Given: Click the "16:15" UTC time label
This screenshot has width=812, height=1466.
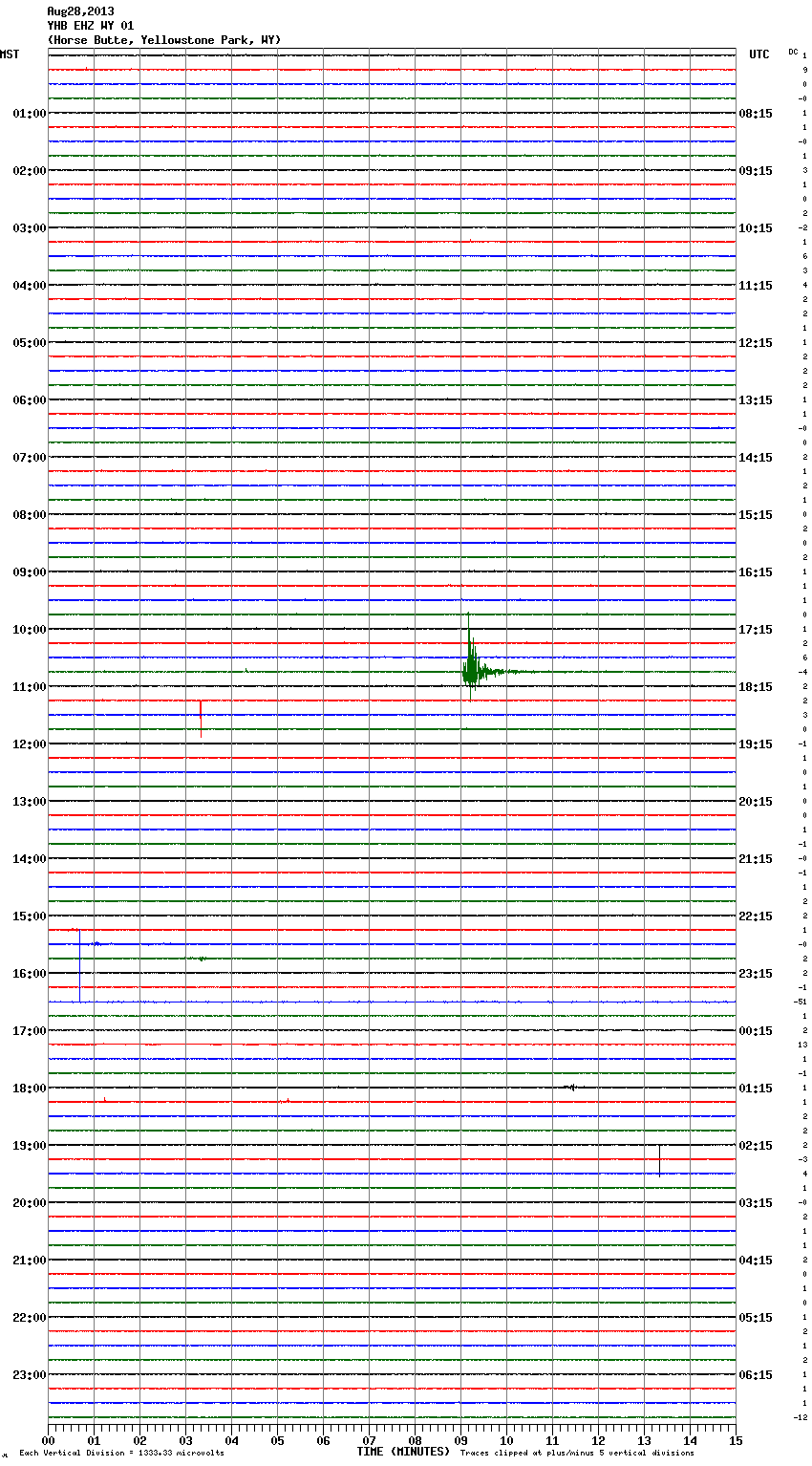Looking at the screenshot, I should tap(756, 572).
